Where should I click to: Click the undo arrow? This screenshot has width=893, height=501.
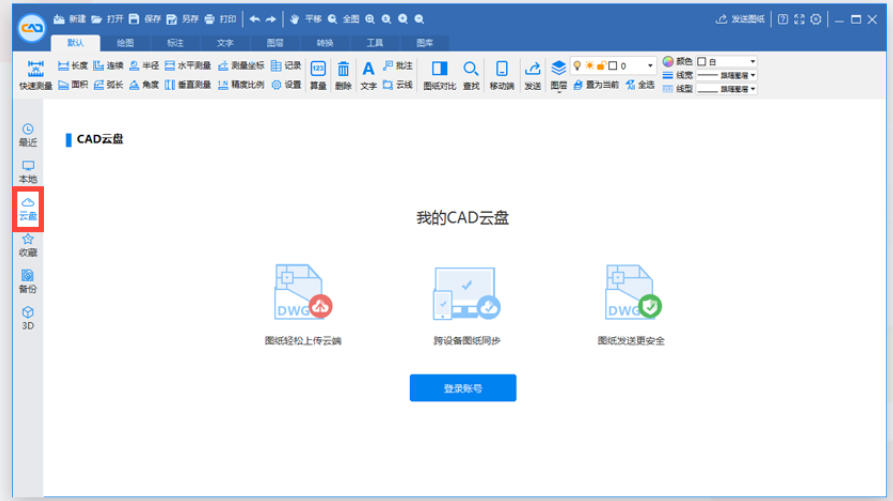coord(255,19)
